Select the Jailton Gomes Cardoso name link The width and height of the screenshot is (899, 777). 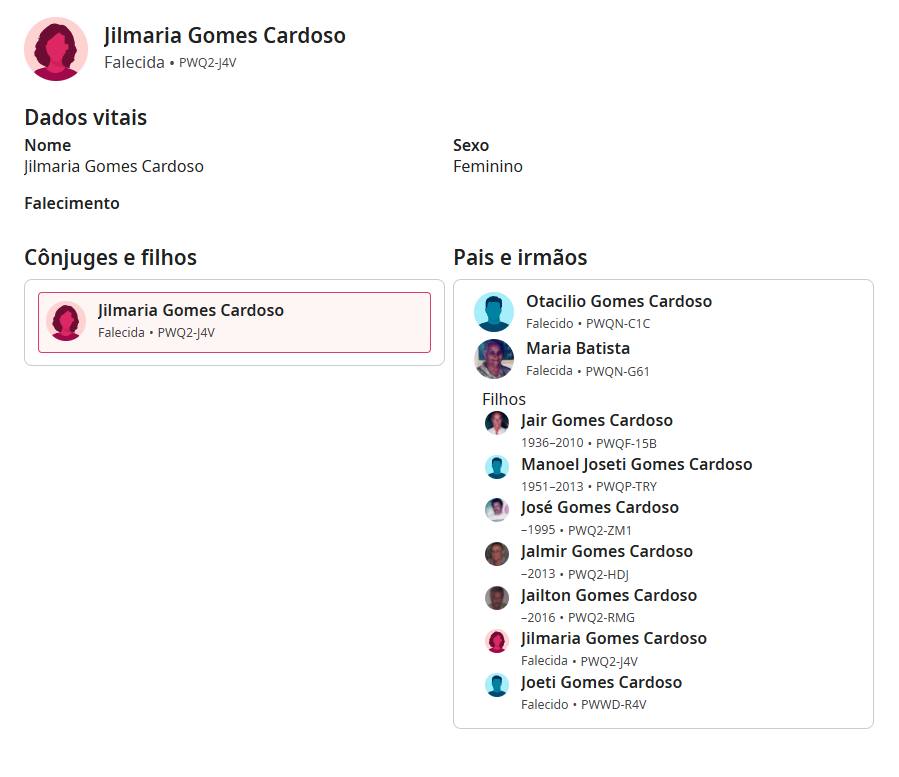click(x=608, y=595)
